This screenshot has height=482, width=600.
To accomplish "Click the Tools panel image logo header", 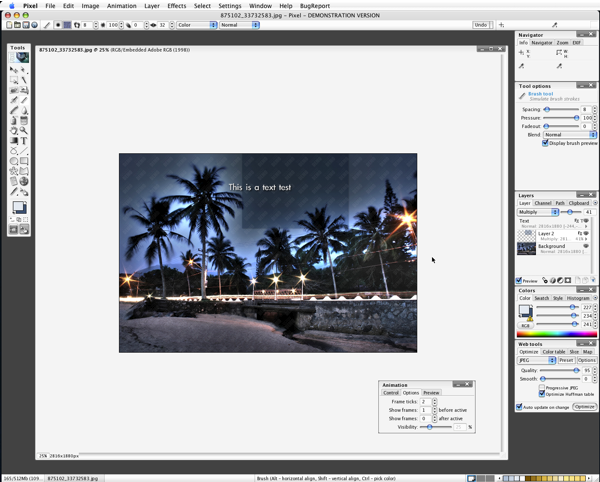I will [x=19, y=58].
